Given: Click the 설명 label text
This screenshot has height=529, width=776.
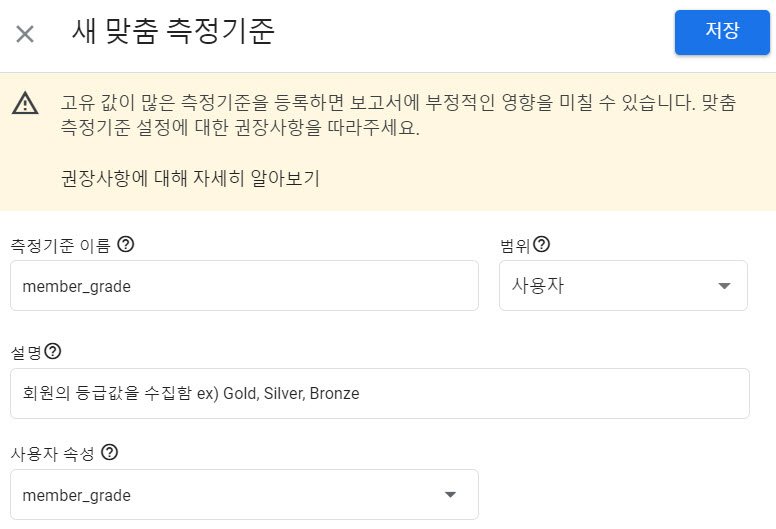Looking at the screenshot, I should 26,352.
